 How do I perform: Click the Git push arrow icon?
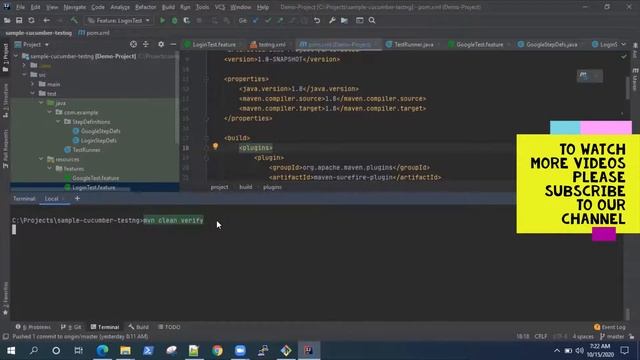click(x=280, y=20)
